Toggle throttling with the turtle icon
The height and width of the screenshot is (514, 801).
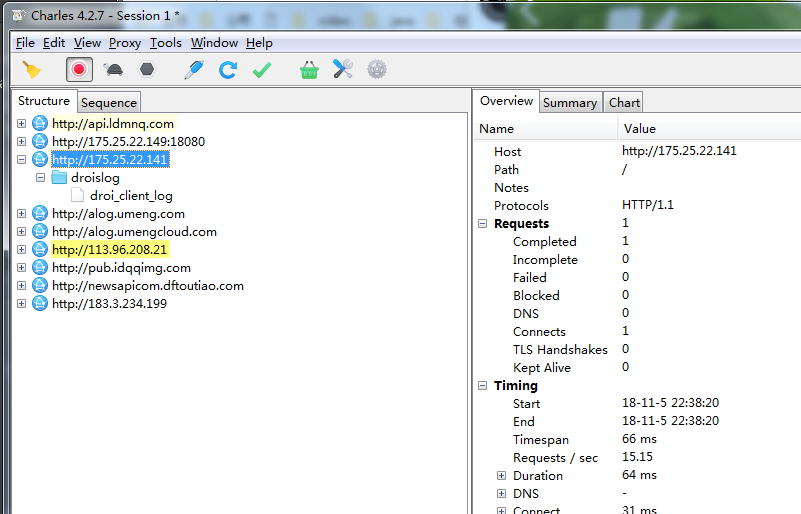[113, 69]
